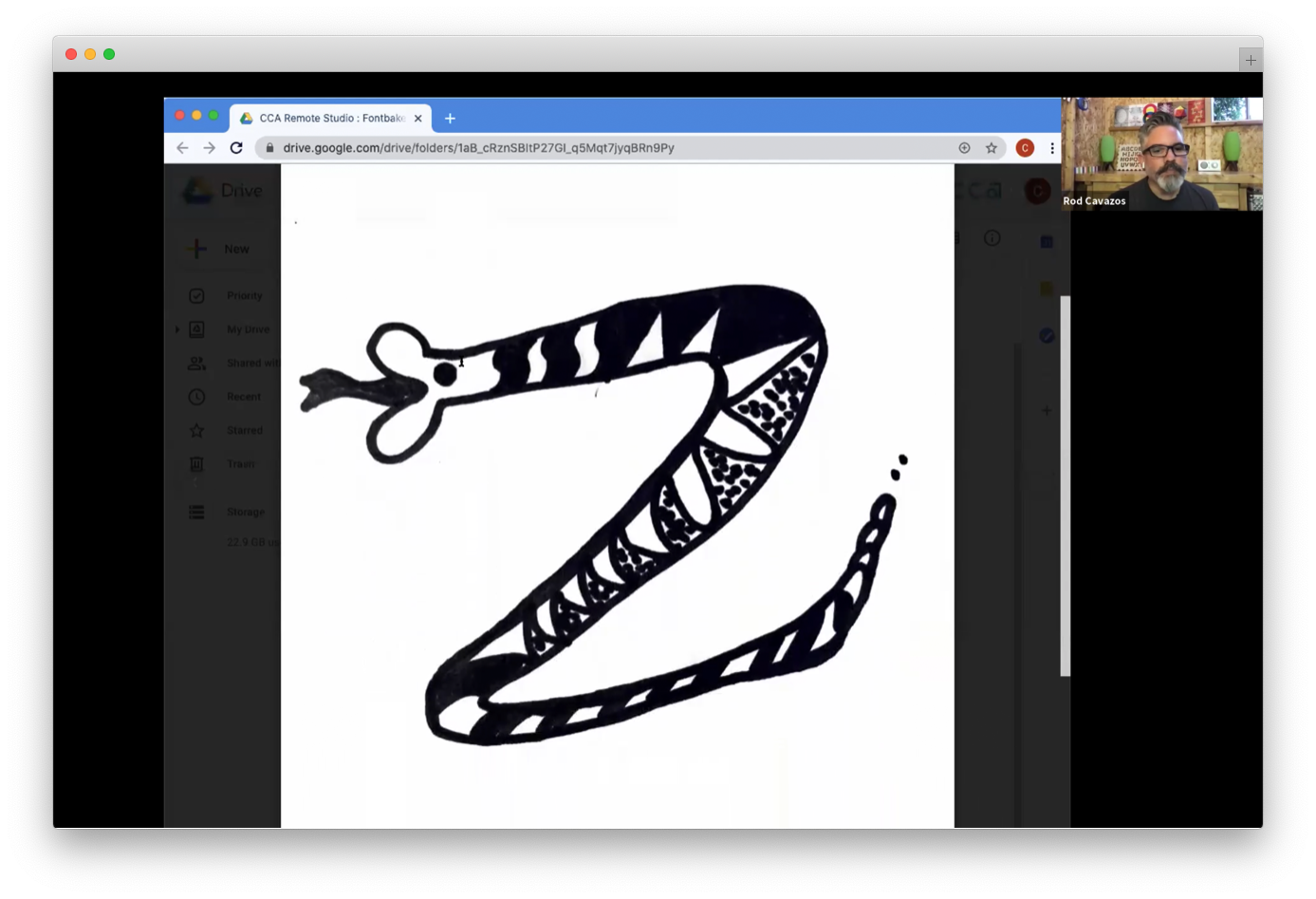The height and width of the screenshot is (899, 1316).
Task: Open the Priority section in sidebar
Action: pos(244,296)
